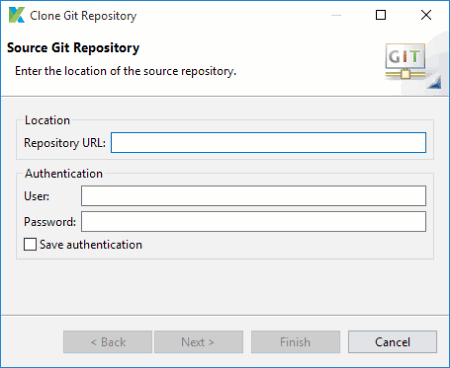Screen dimensions: 450x368
Task: Click the 'Authentication' group label
Action: 64,173
